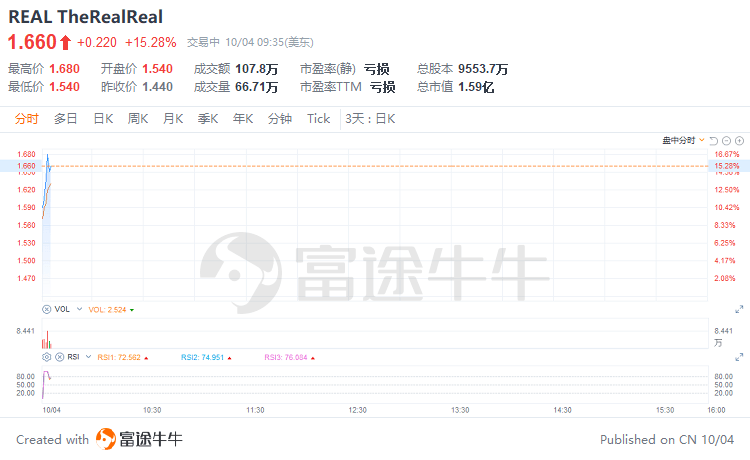Click the +15.28% change percentage

coord(151,43)
